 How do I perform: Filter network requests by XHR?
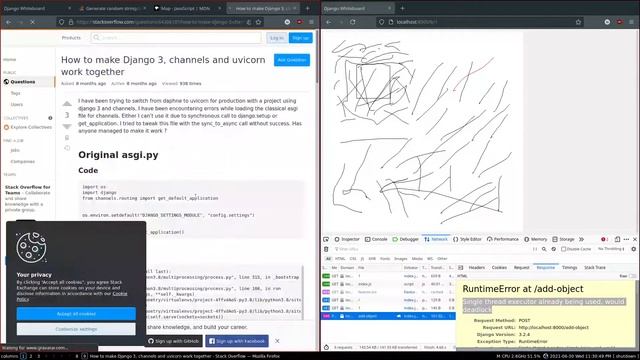(372, 259)
